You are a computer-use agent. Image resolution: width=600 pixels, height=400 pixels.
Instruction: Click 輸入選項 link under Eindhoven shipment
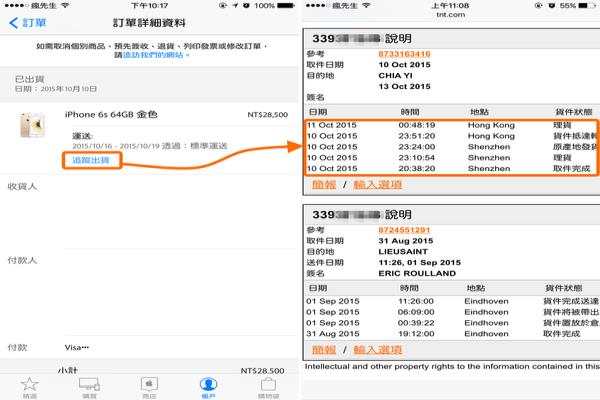pos(377,349)
